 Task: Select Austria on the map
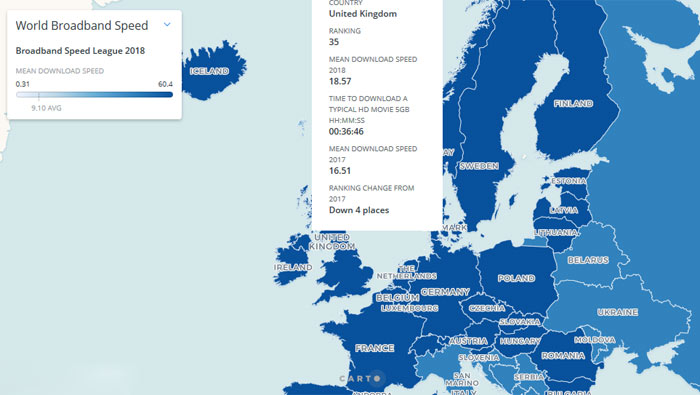pos(468,341)
